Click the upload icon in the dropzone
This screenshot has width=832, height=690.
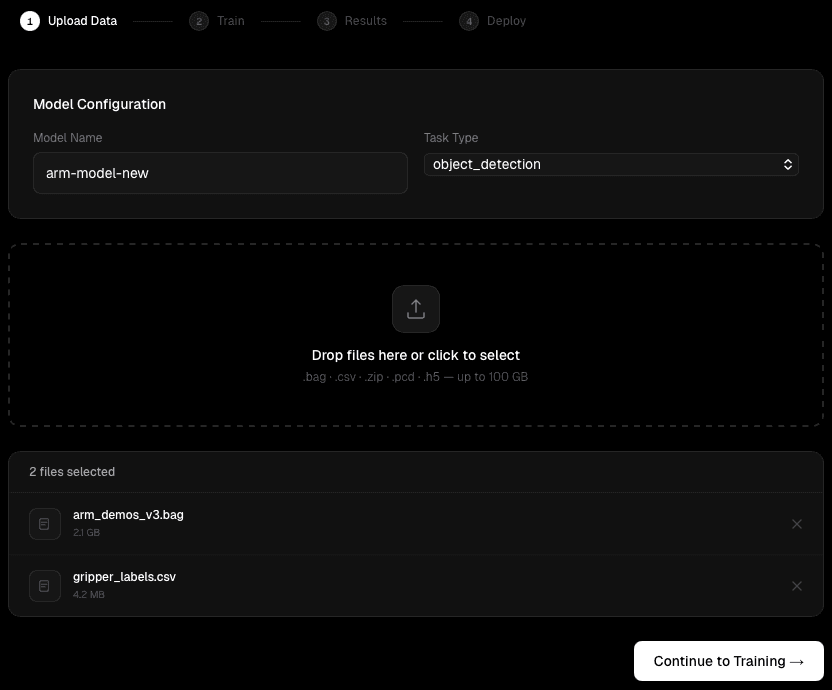[416, 309]
